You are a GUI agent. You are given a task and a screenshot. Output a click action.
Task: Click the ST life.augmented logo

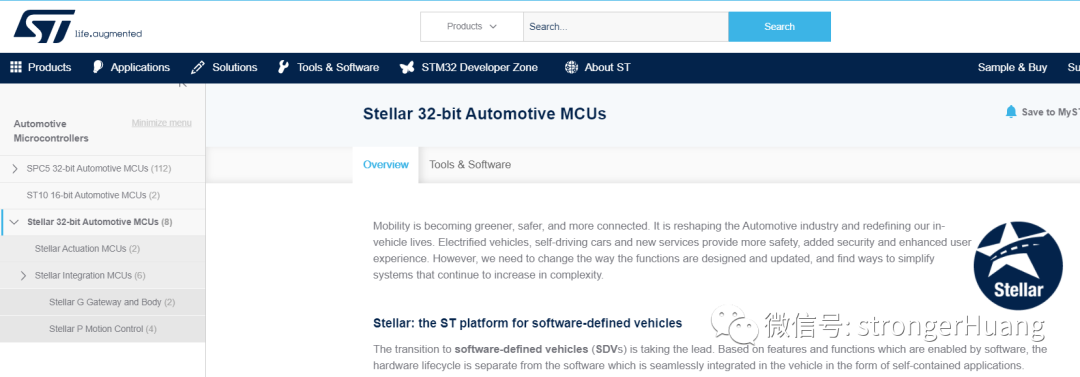tap(78, 26)
